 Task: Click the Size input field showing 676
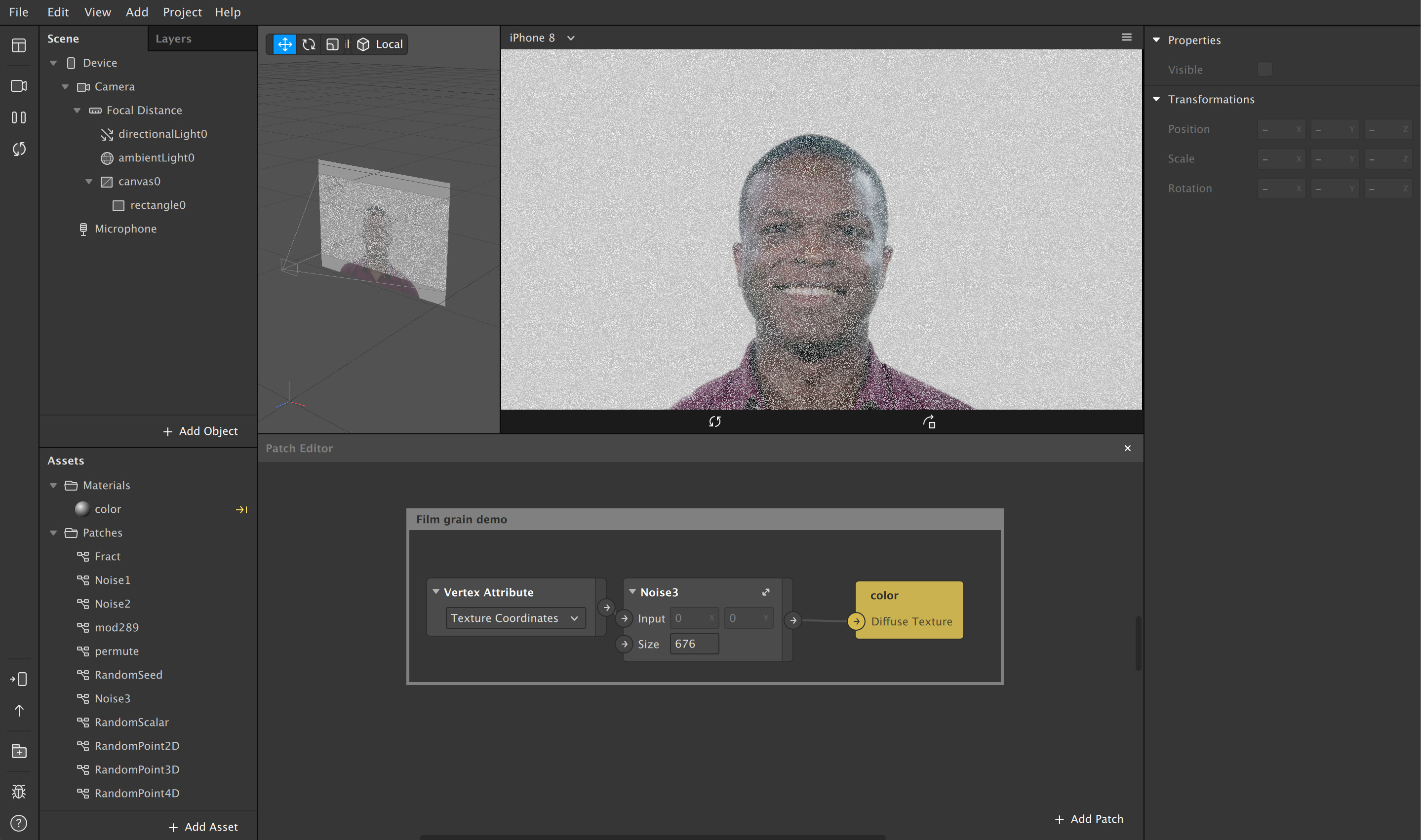694,644
